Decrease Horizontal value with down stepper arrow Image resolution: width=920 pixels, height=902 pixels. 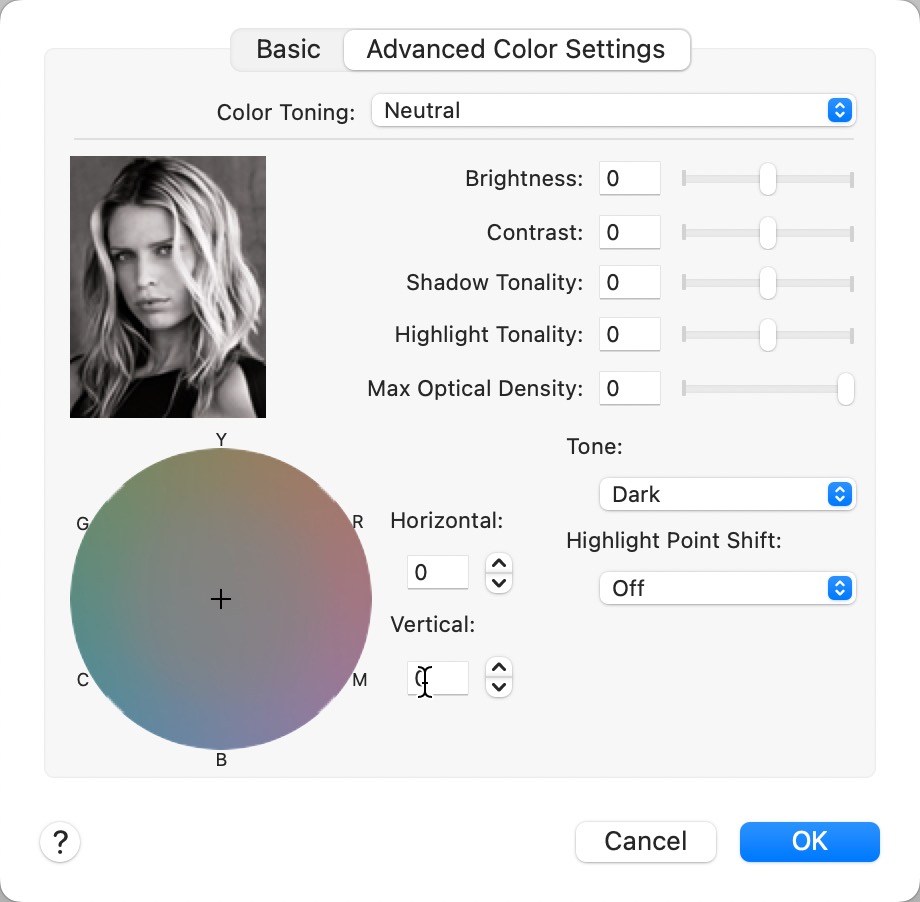click(498, 582)
